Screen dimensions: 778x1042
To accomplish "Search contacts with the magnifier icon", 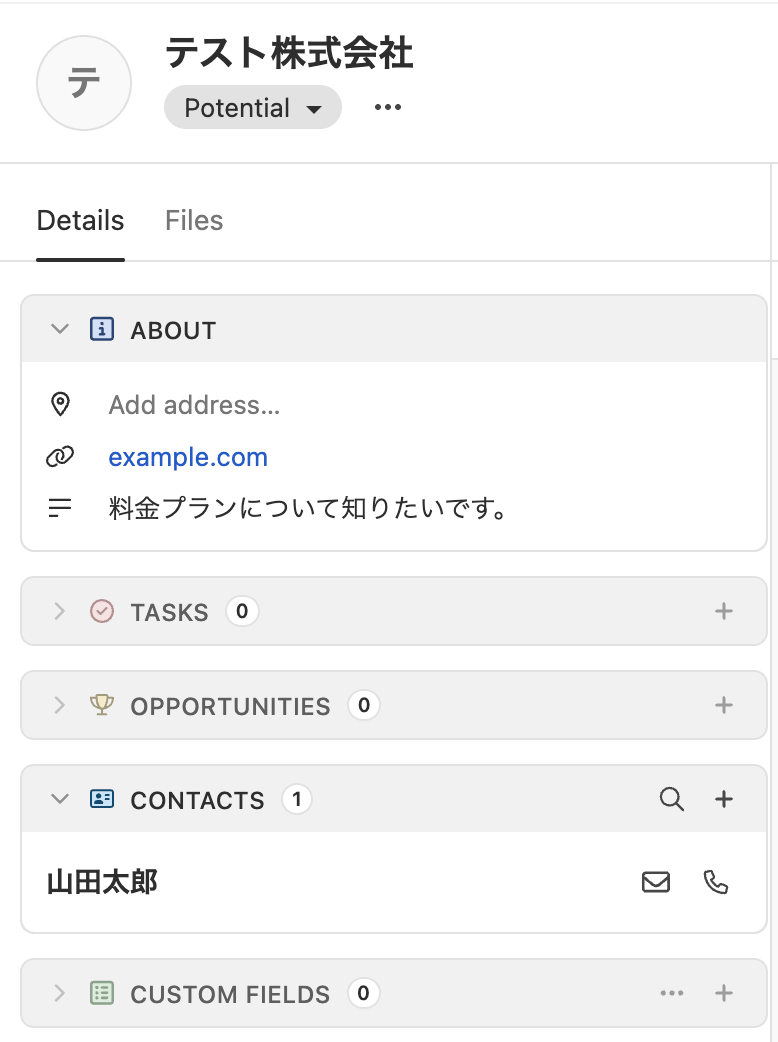I will (672, 799).
